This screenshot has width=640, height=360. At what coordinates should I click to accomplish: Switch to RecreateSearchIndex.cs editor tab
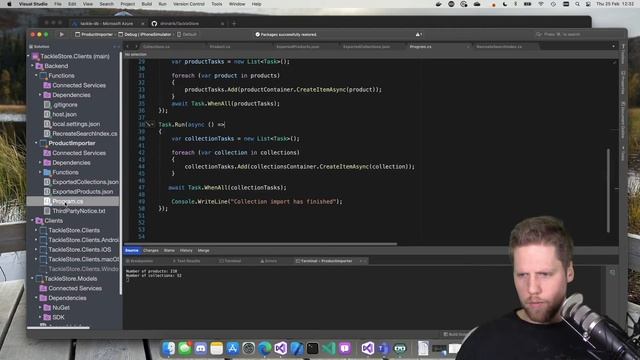pos(499,47)
